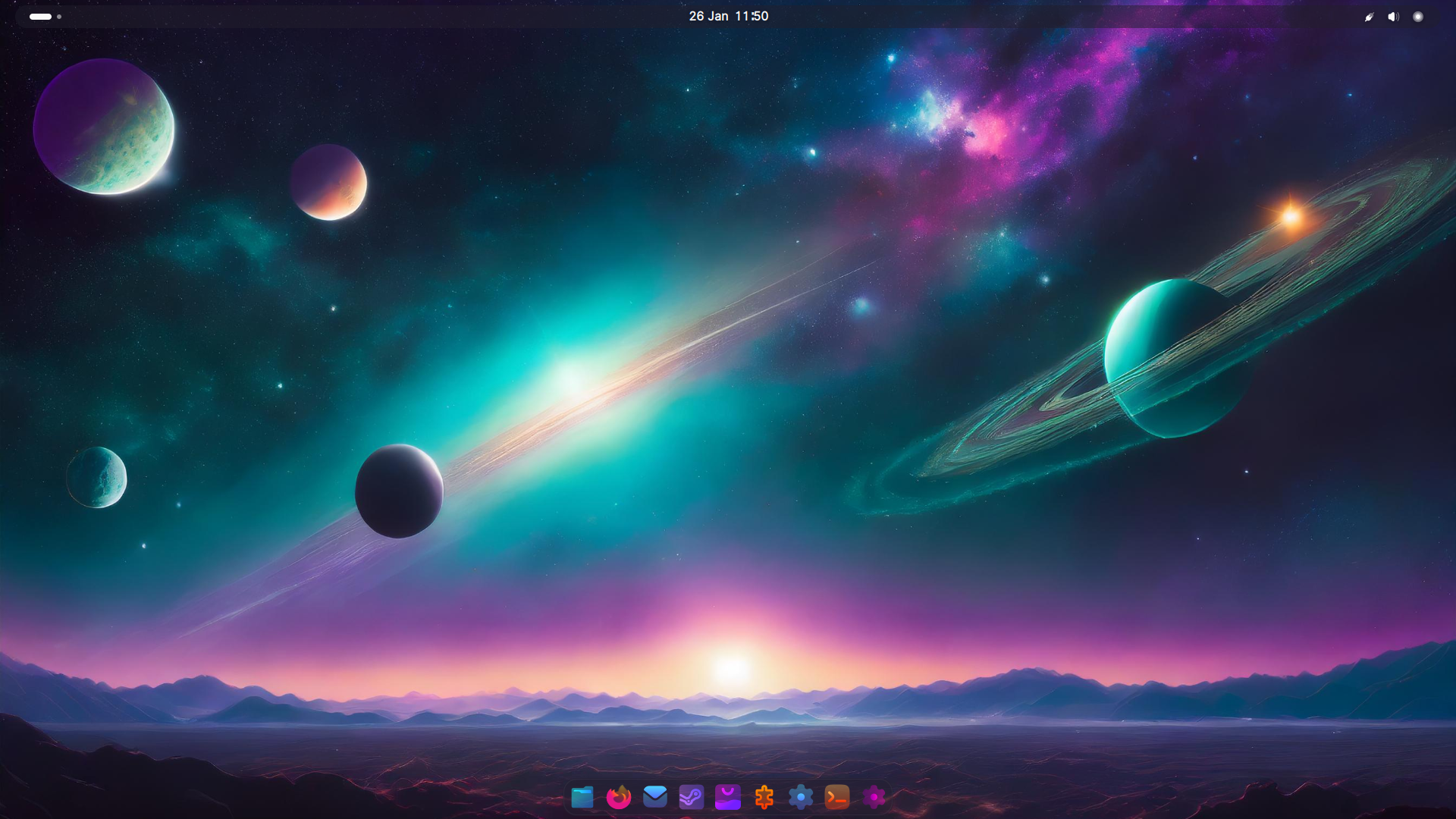This screenshot has height=819, width=1456.
Task: Open the Extensions puzzle piece app
Action: [x=764, y=797]
